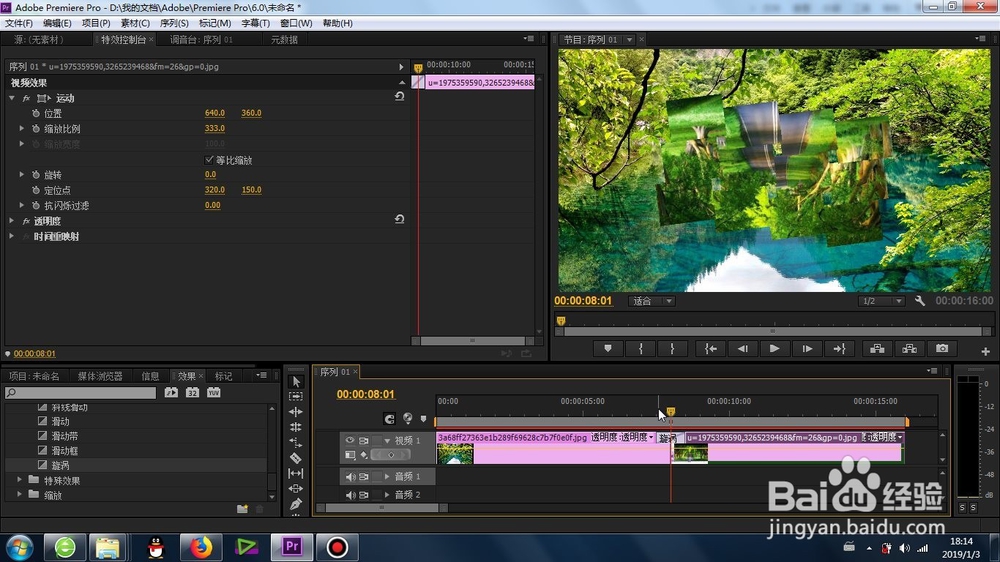Open program monitor settings wrench
The width and height of the screenshot is (1000, 562).
coord(920,300)
